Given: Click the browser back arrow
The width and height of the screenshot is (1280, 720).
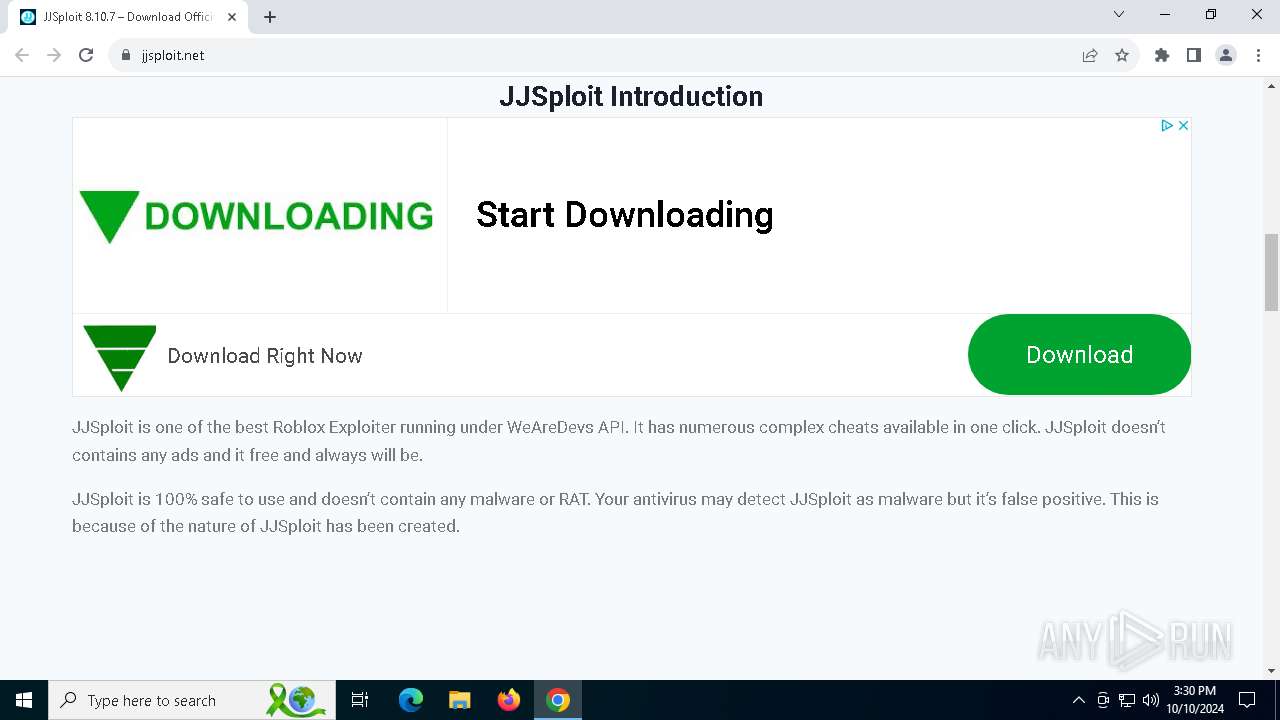Looking at the screenshot, I should pyautogui.click(x=22, y=55).
